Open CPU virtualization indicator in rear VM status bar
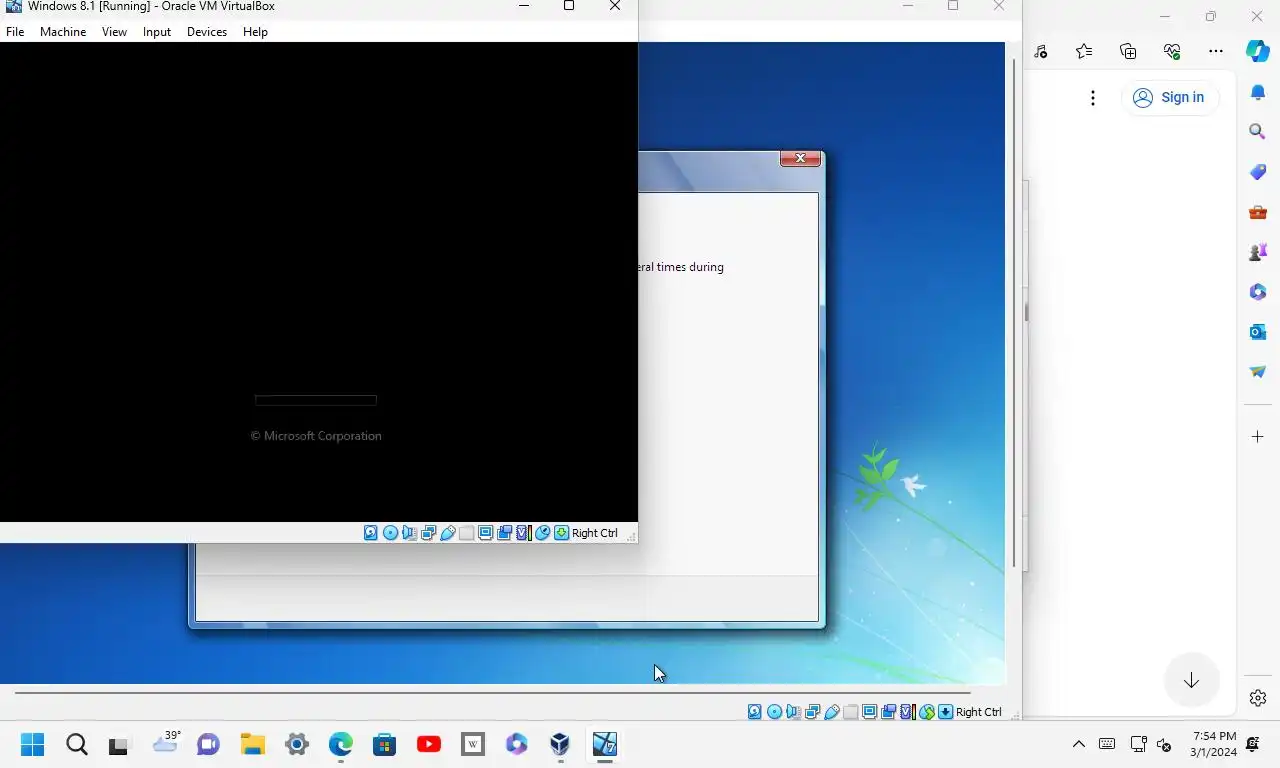Image resolution: width=1280 pixels, height=768 pixels. [907, 712]
